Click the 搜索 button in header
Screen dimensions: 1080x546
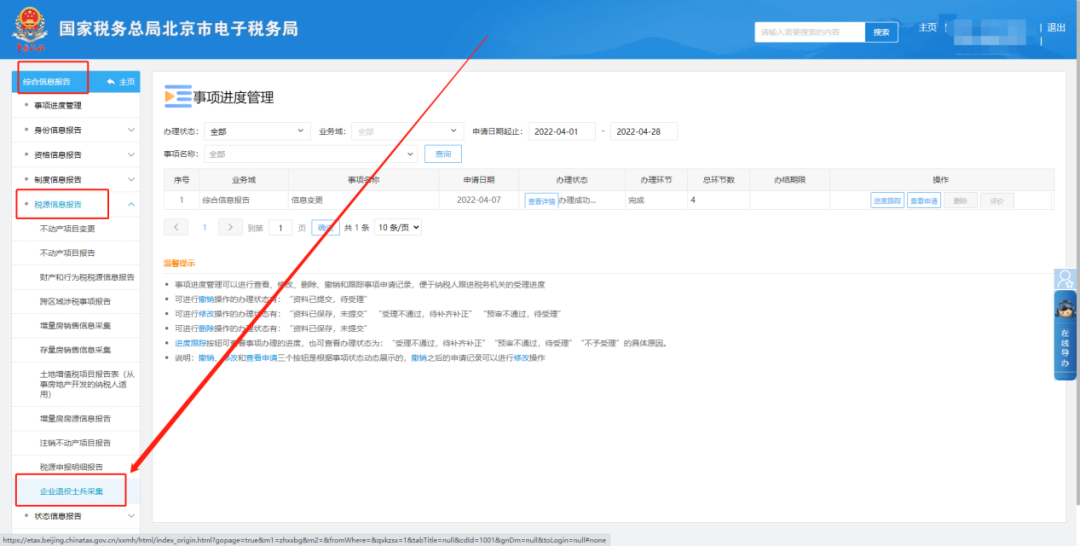click(x=881, y=32)
